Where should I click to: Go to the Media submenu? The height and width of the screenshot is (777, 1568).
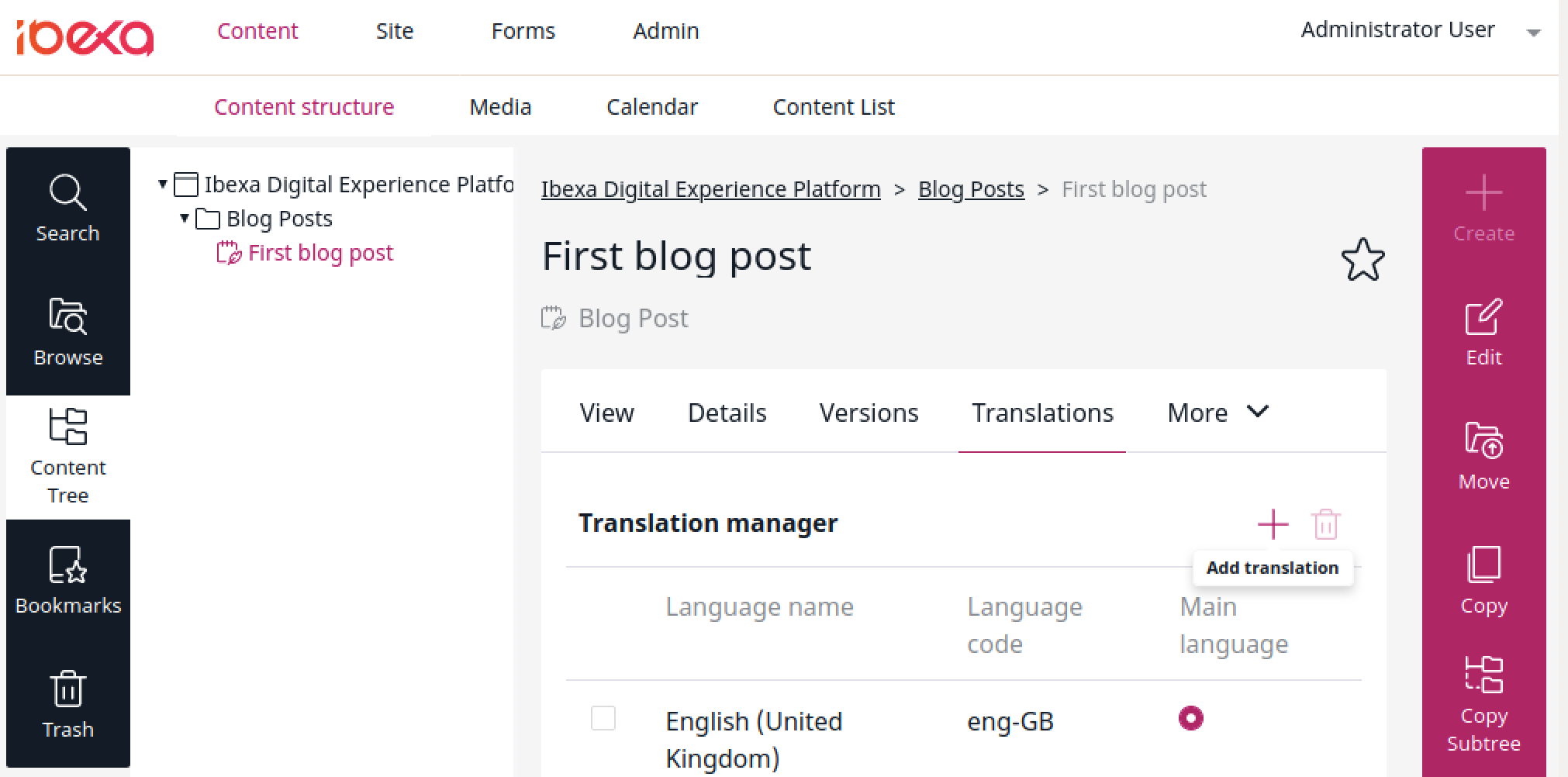500,107
